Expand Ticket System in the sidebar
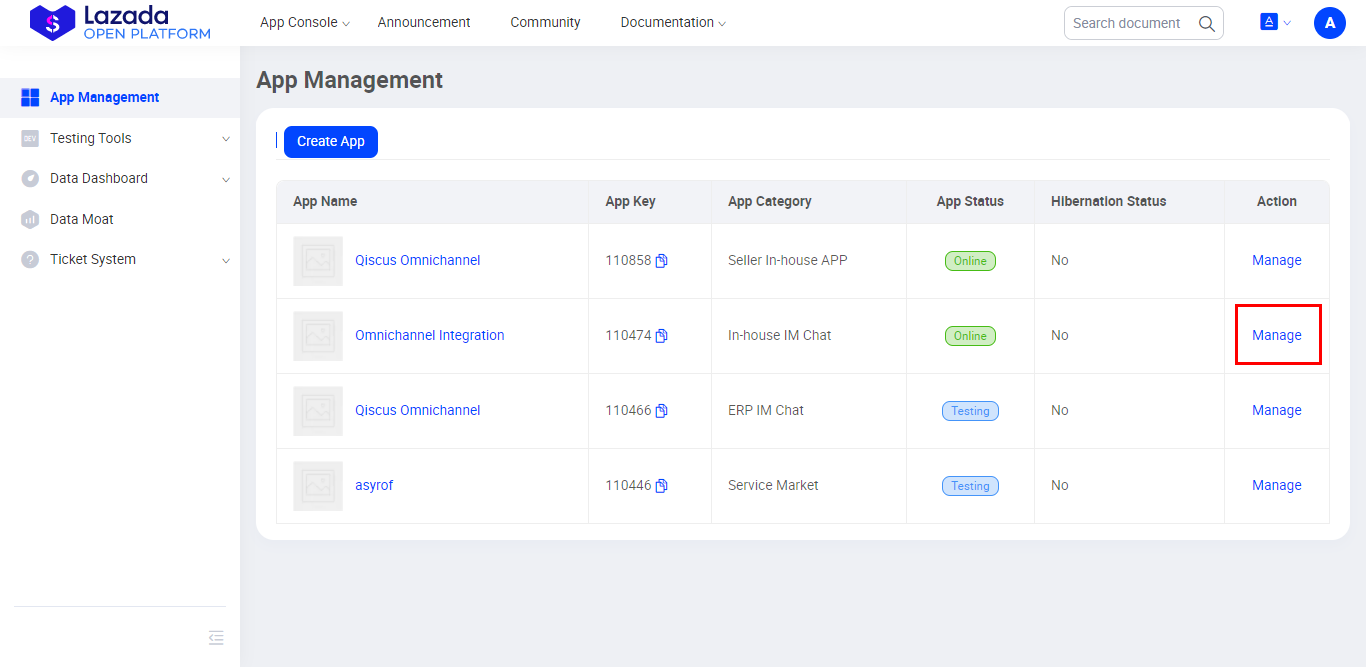The width and height of the screenshot is (1366, 667). pyautogui.click(x=225, y=260)
